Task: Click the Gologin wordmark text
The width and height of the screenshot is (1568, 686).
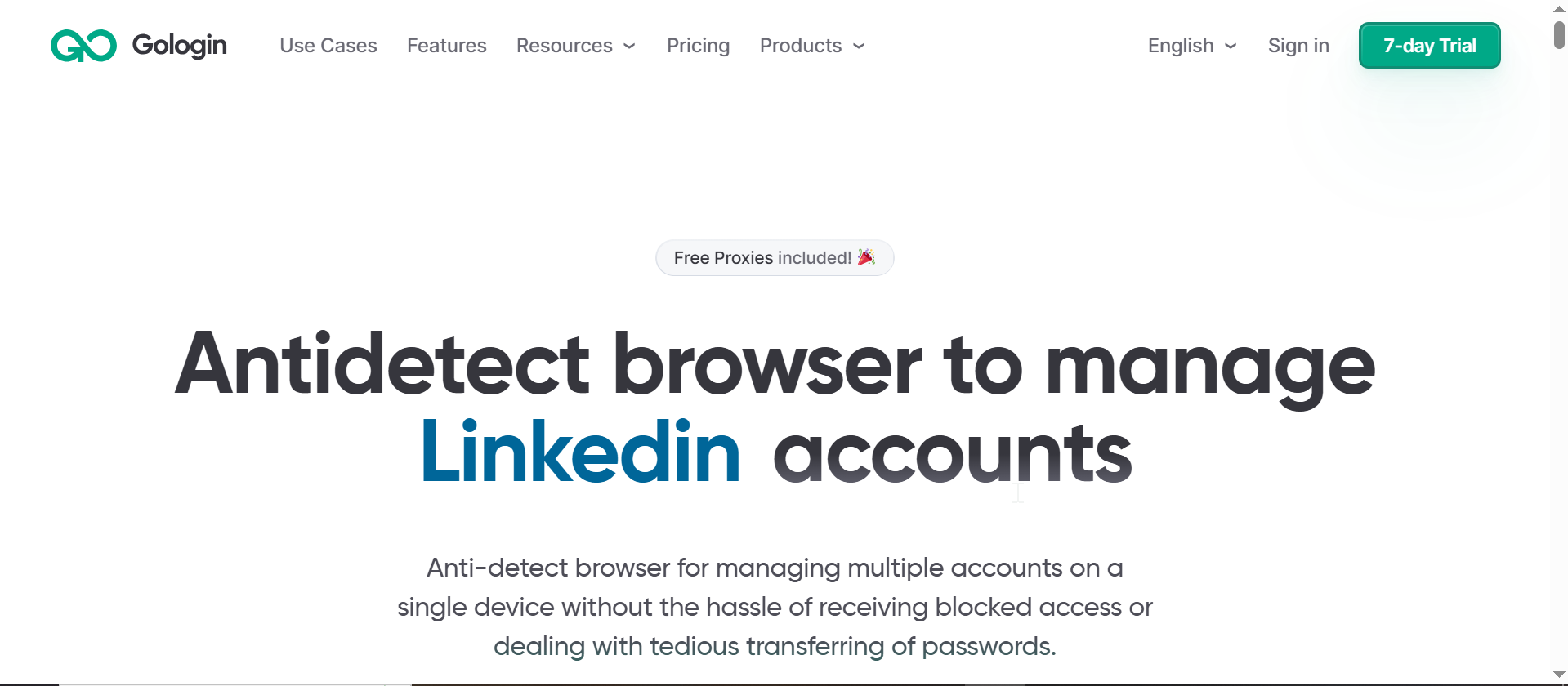Action: [x=180, y=45]
